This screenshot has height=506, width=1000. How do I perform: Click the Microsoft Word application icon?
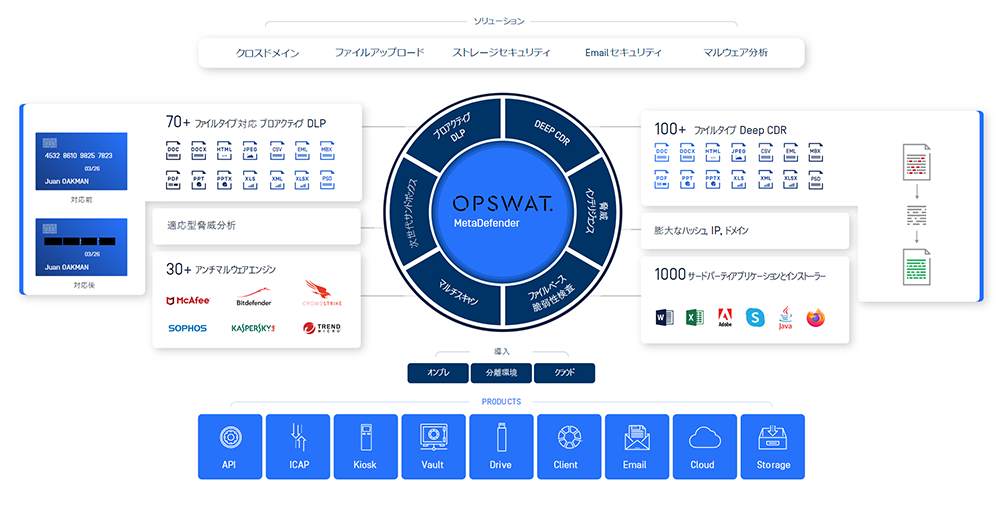coord(665,317)
